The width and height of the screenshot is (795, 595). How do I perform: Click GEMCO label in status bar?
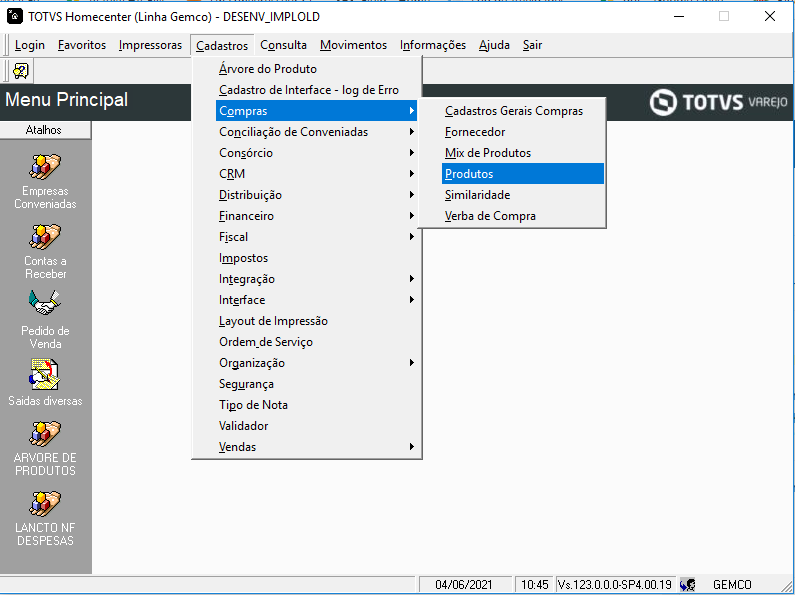coord(732,584)
